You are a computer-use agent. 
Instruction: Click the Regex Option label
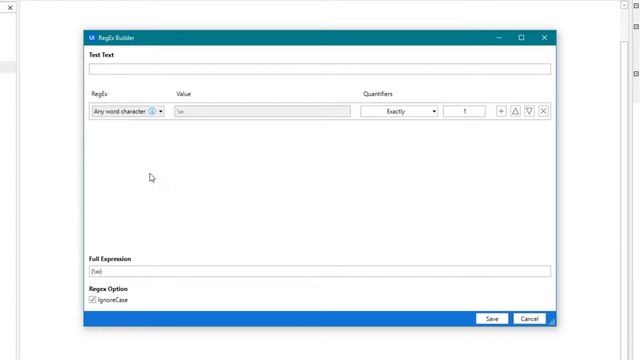[x=108, y=289]
